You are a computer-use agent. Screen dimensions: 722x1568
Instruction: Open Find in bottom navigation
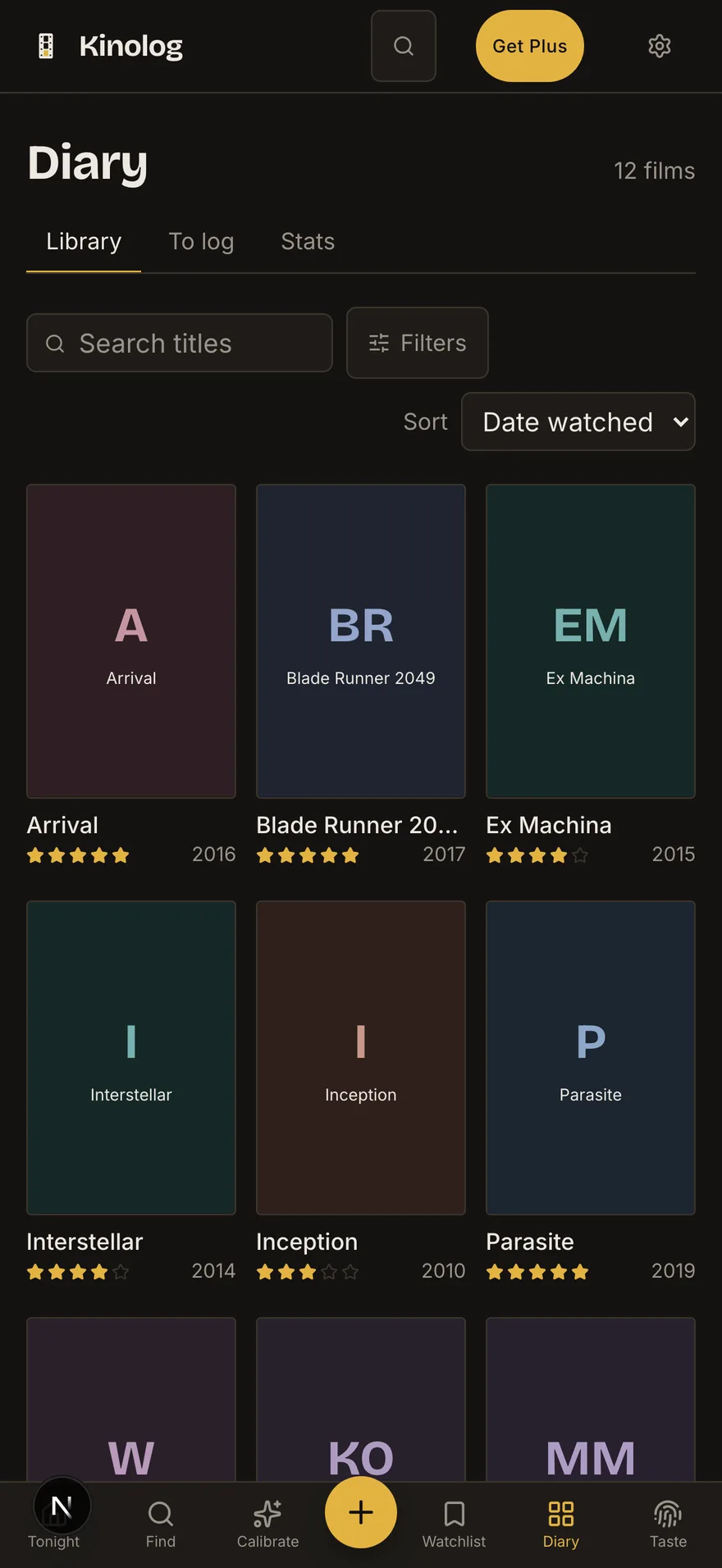pyautogui.click(x=161, y=1524)
